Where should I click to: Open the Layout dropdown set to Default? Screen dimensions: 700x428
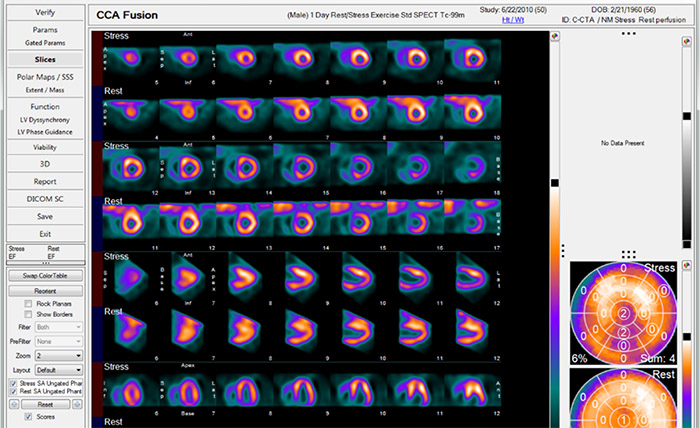(59, 370)
